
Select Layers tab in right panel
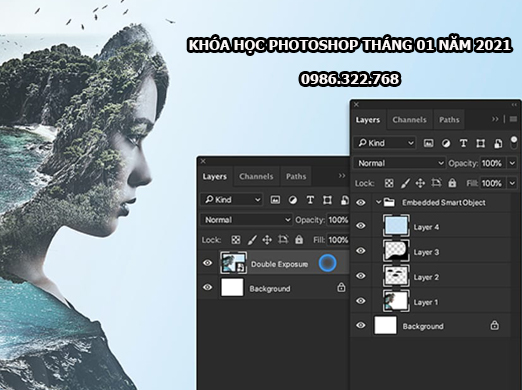[x=368, y=120]
